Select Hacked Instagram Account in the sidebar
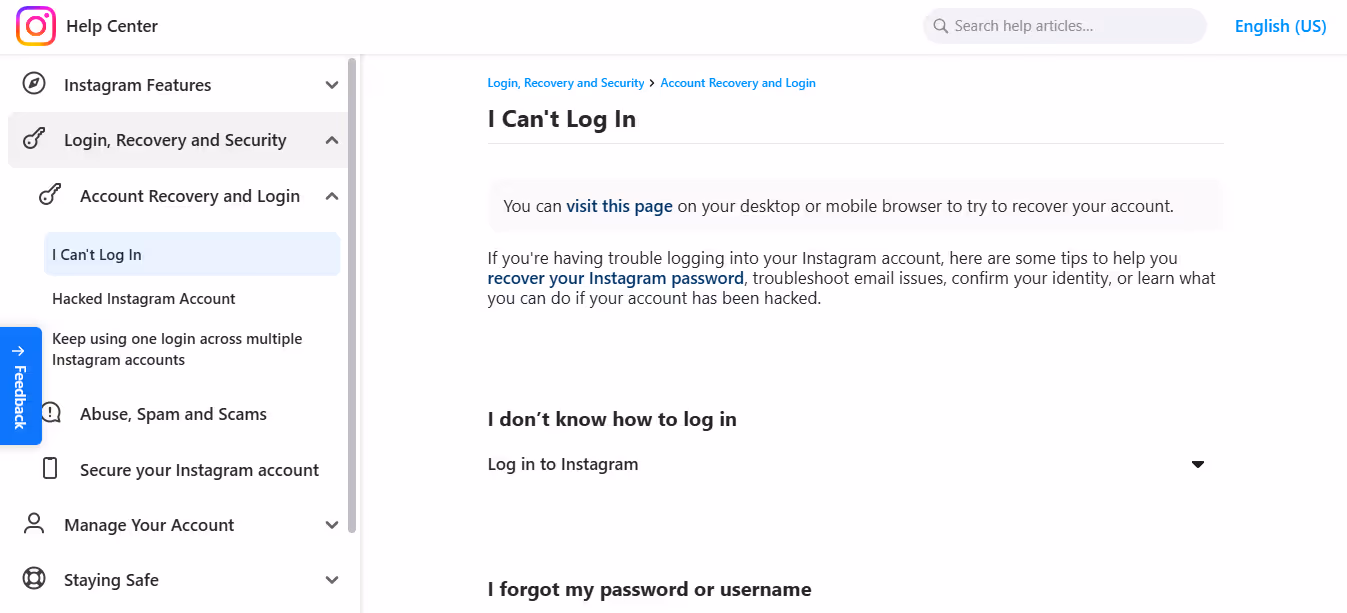Viewport: 1347px width, 613px height. (x=143, y=298)
